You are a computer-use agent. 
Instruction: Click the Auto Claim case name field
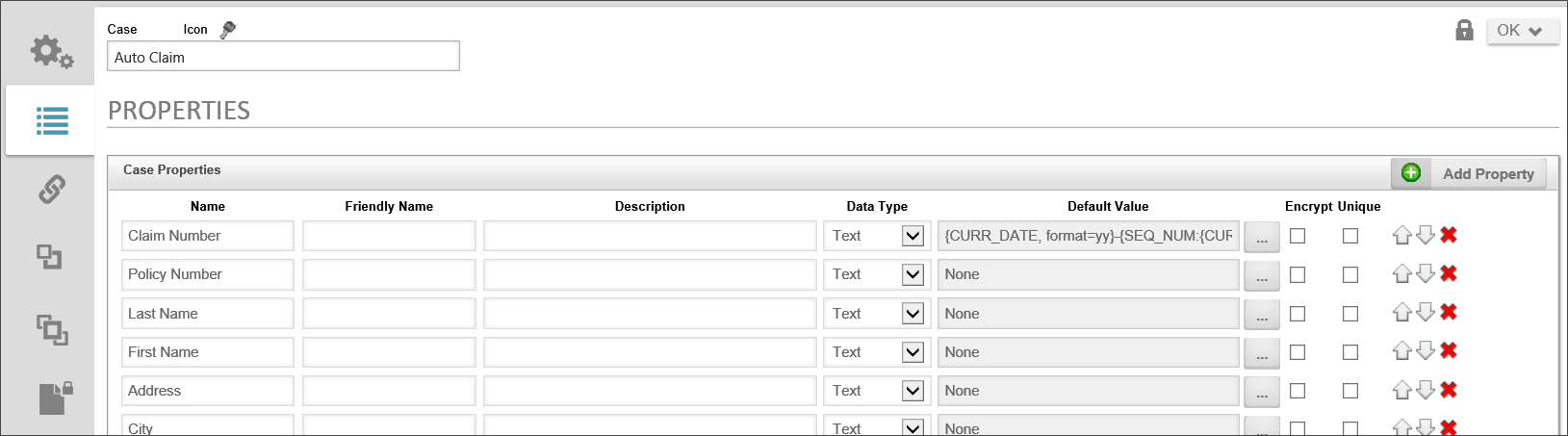[x=283, y=57]
